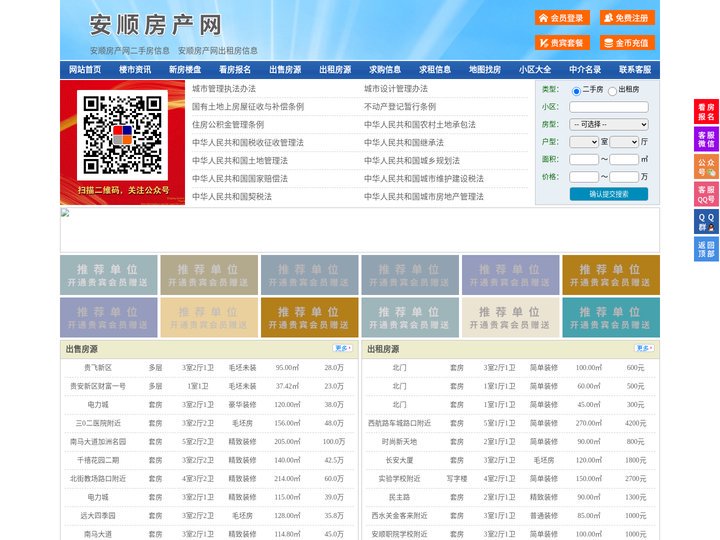Click the 小区 input field
This screenshot has width=720, height=540.
609,107
